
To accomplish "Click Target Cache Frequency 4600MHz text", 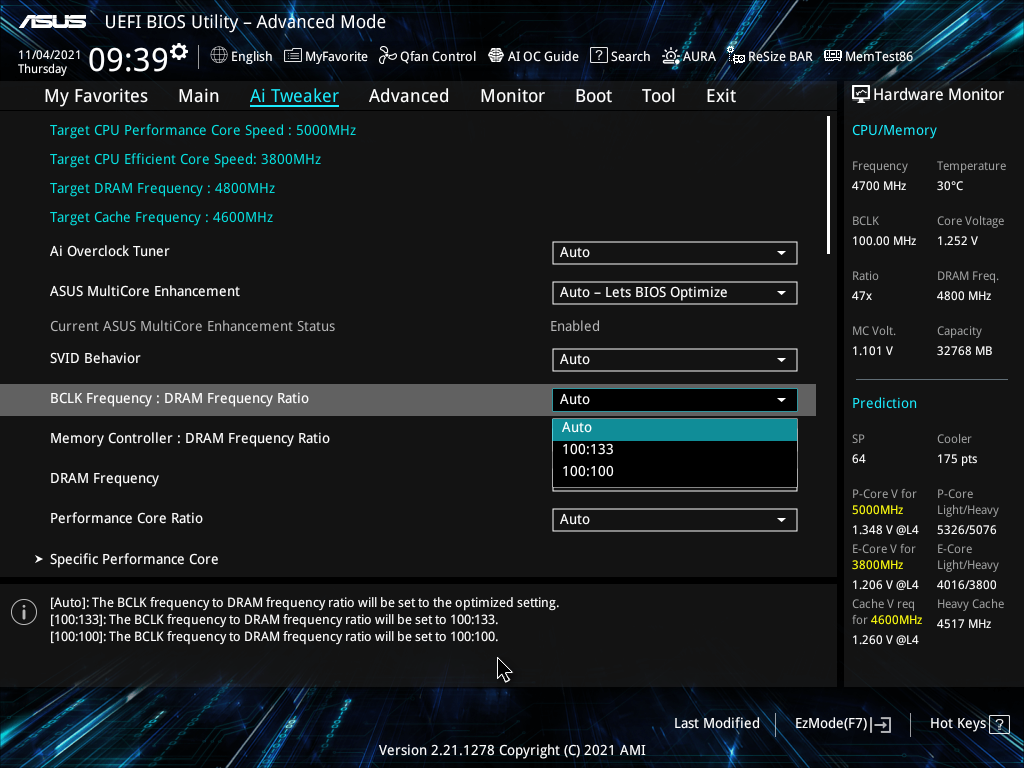I will [161, 217].
